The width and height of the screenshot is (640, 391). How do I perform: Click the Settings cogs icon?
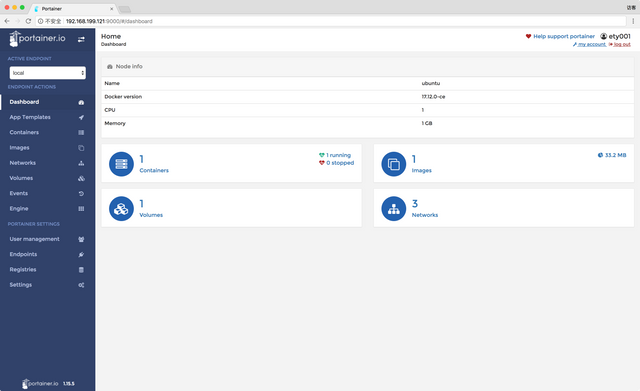[x=81, y=285]
